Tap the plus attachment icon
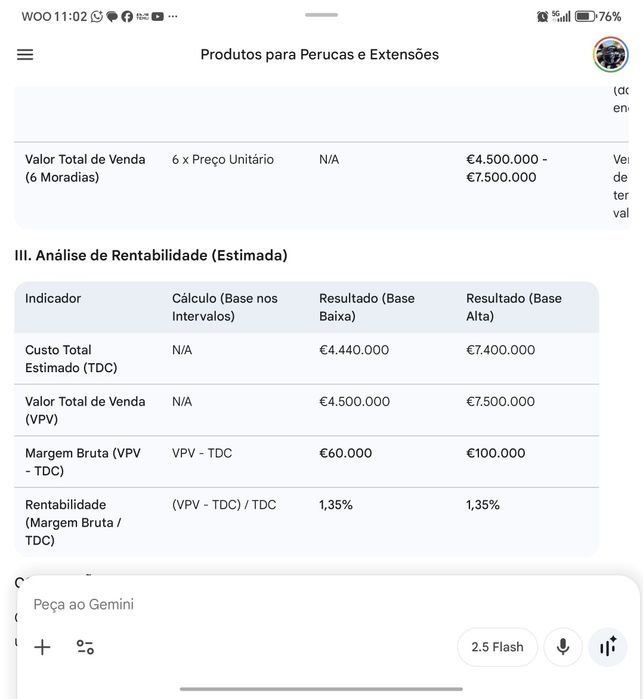Image resolution: width=643 pixels, height=699 pixels. [42, 647]
